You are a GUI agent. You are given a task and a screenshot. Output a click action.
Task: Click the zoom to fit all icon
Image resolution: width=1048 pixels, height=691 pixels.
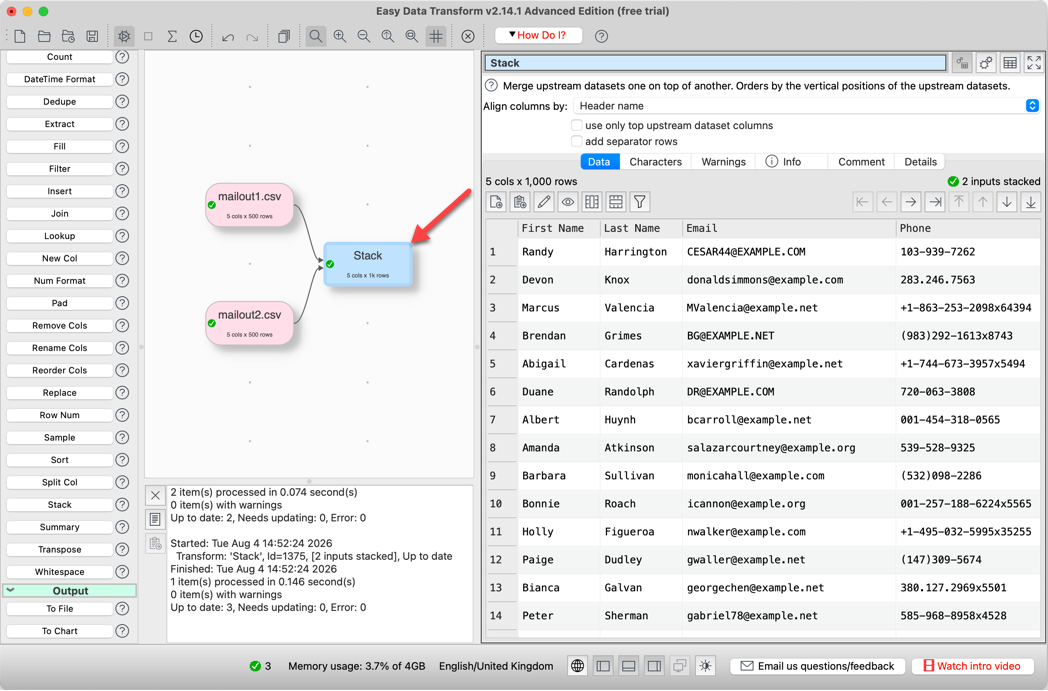click(388, 36)
